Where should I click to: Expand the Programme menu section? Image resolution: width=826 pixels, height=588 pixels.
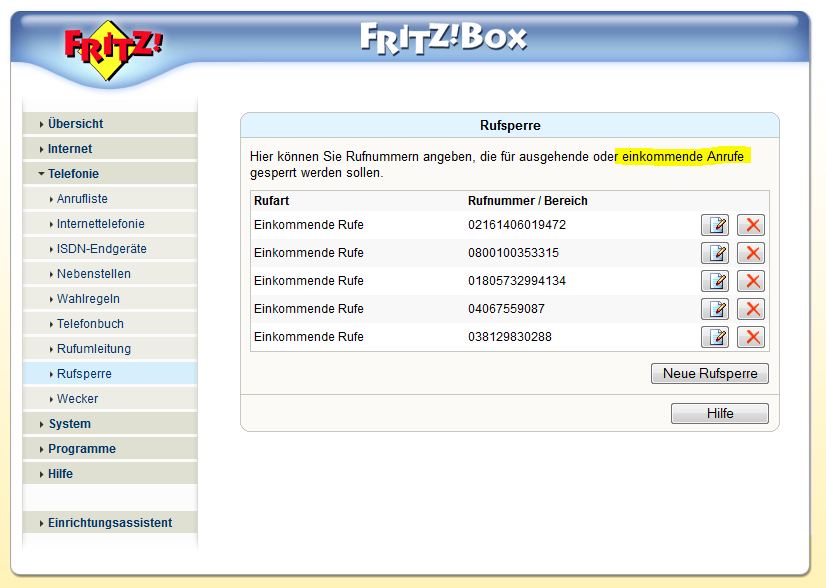coord(110,449)
